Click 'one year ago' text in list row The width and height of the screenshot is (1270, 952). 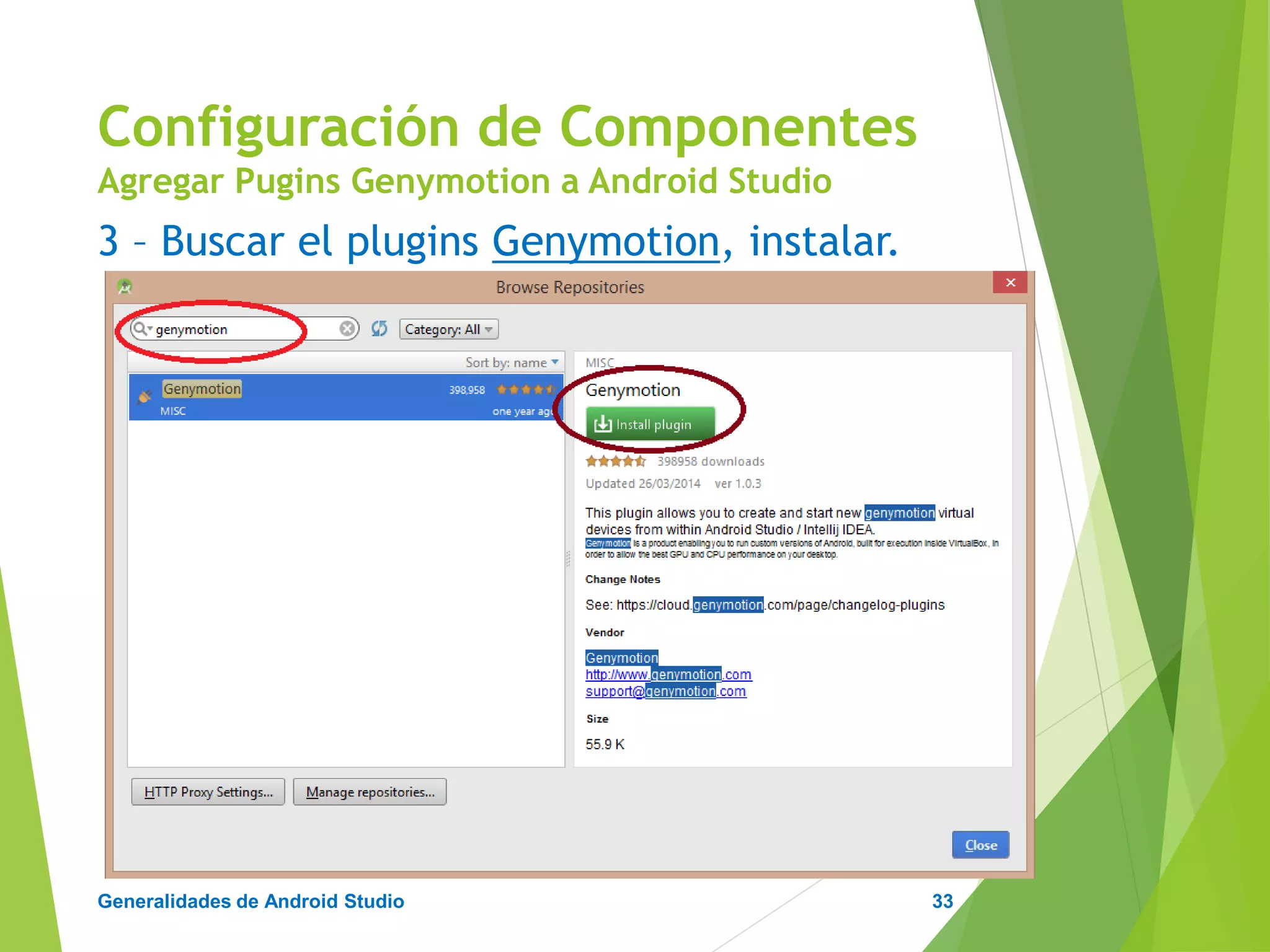point(522,412)
